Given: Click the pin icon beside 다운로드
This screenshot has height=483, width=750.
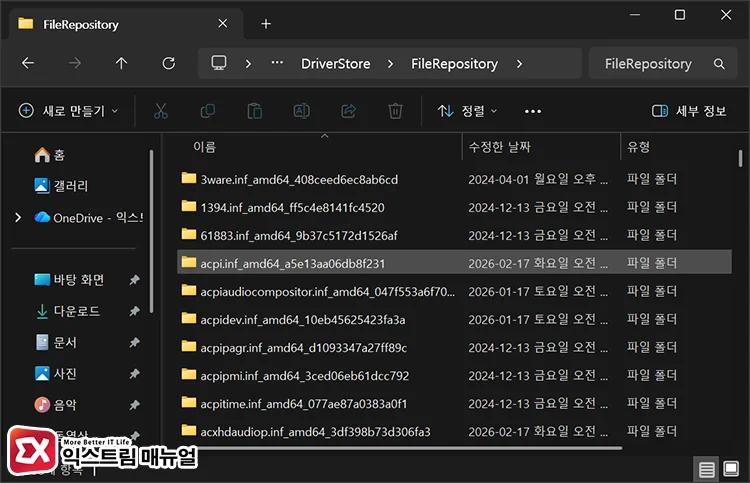Looking at the screenshot, I should (x=134, y=311).
